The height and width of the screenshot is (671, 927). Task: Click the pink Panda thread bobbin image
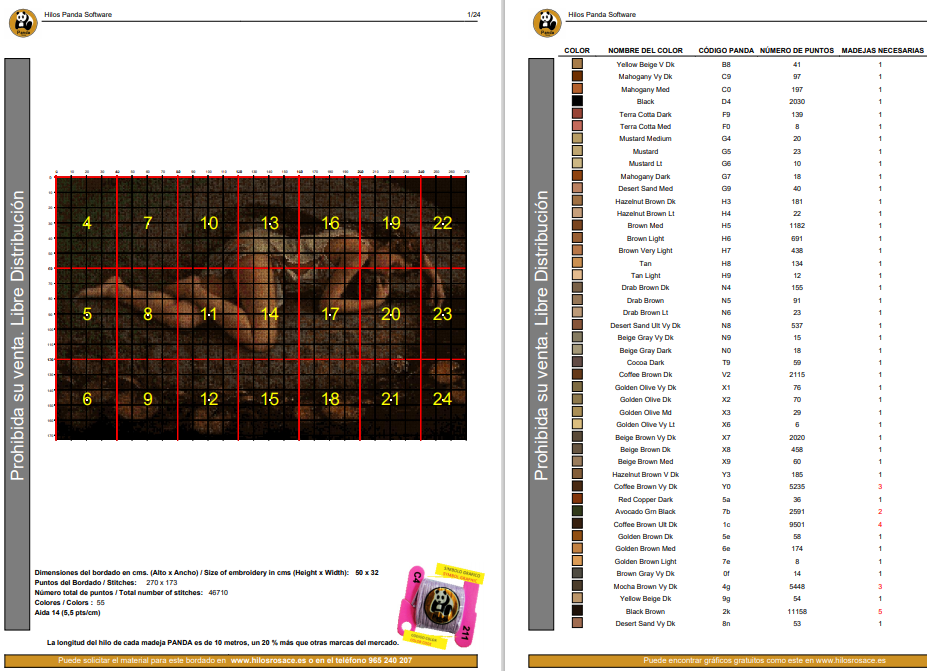440,605
